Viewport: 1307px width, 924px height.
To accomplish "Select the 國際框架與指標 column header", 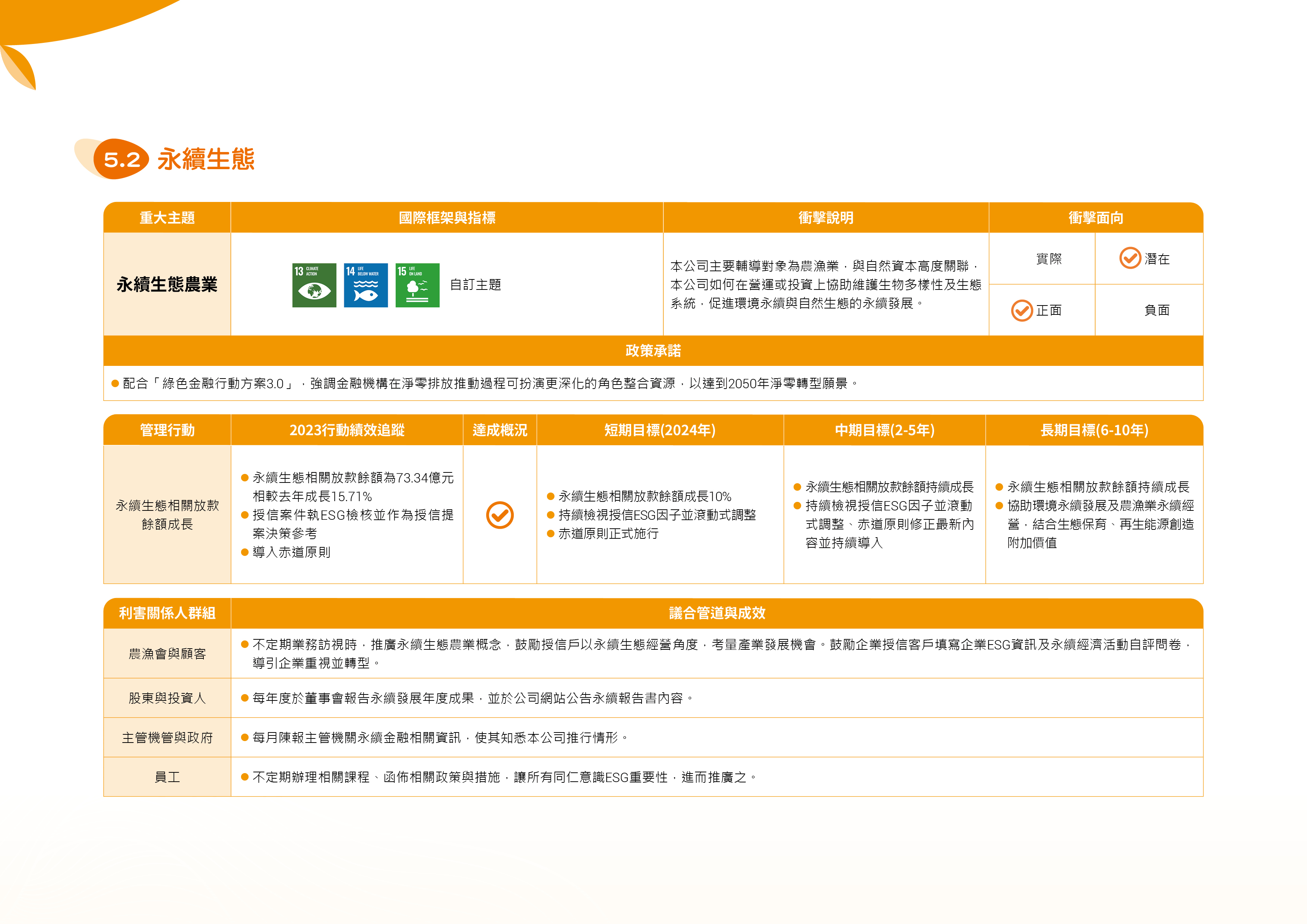I will click(x=447, y=218).
